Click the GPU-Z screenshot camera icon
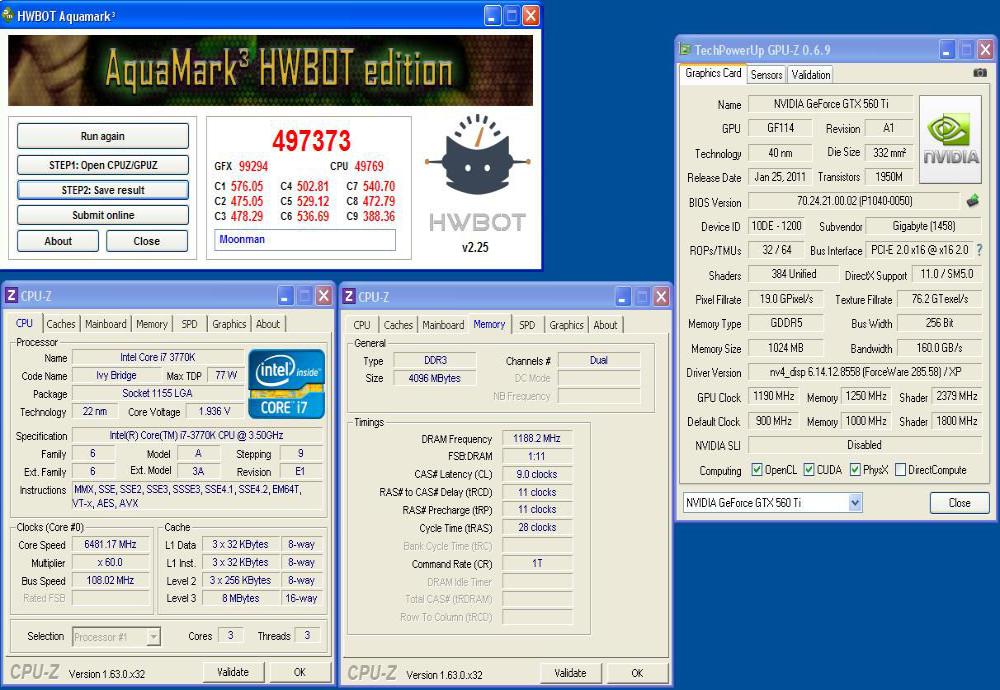1000x690 pixels. (980, 73)
